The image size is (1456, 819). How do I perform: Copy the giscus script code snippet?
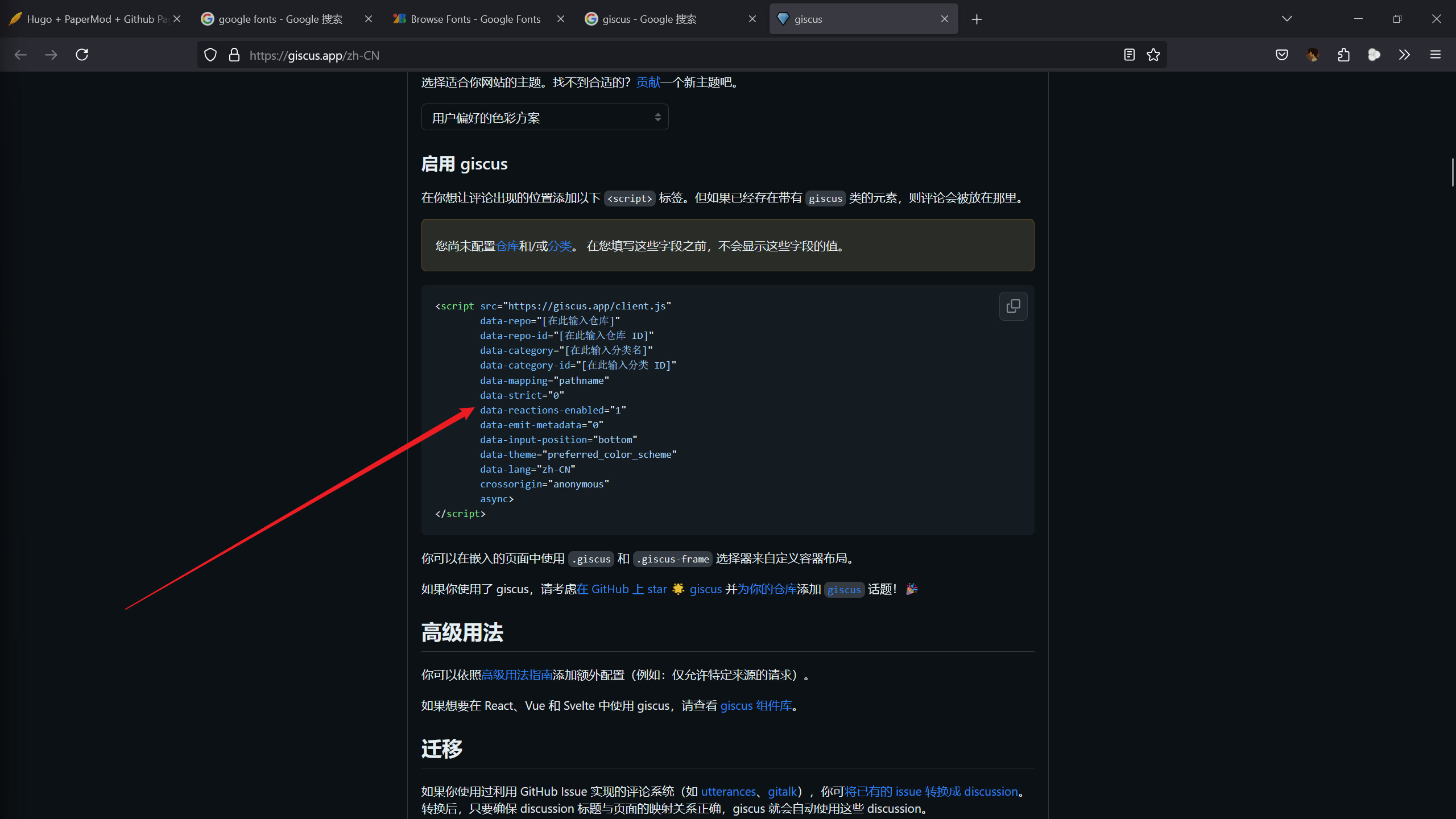[x=1013, y=306]
